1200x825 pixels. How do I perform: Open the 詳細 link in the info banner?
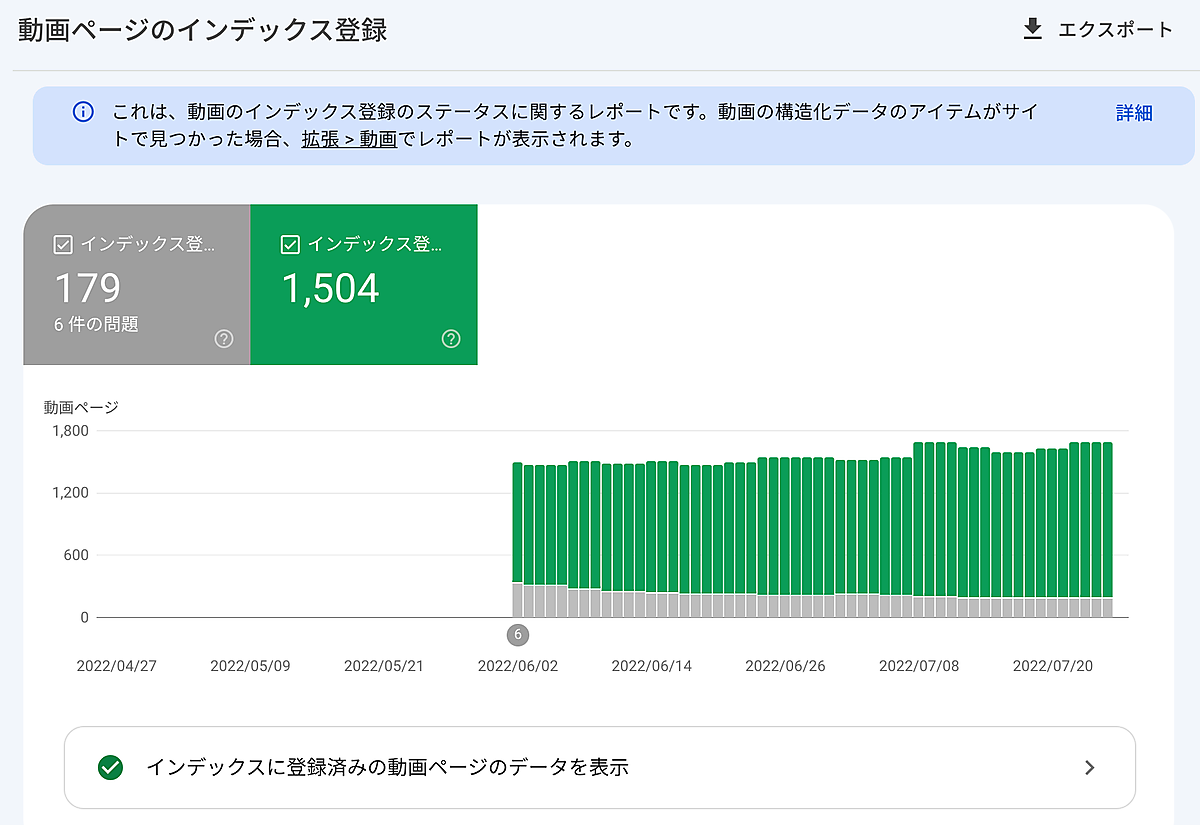click(1134, 113)
